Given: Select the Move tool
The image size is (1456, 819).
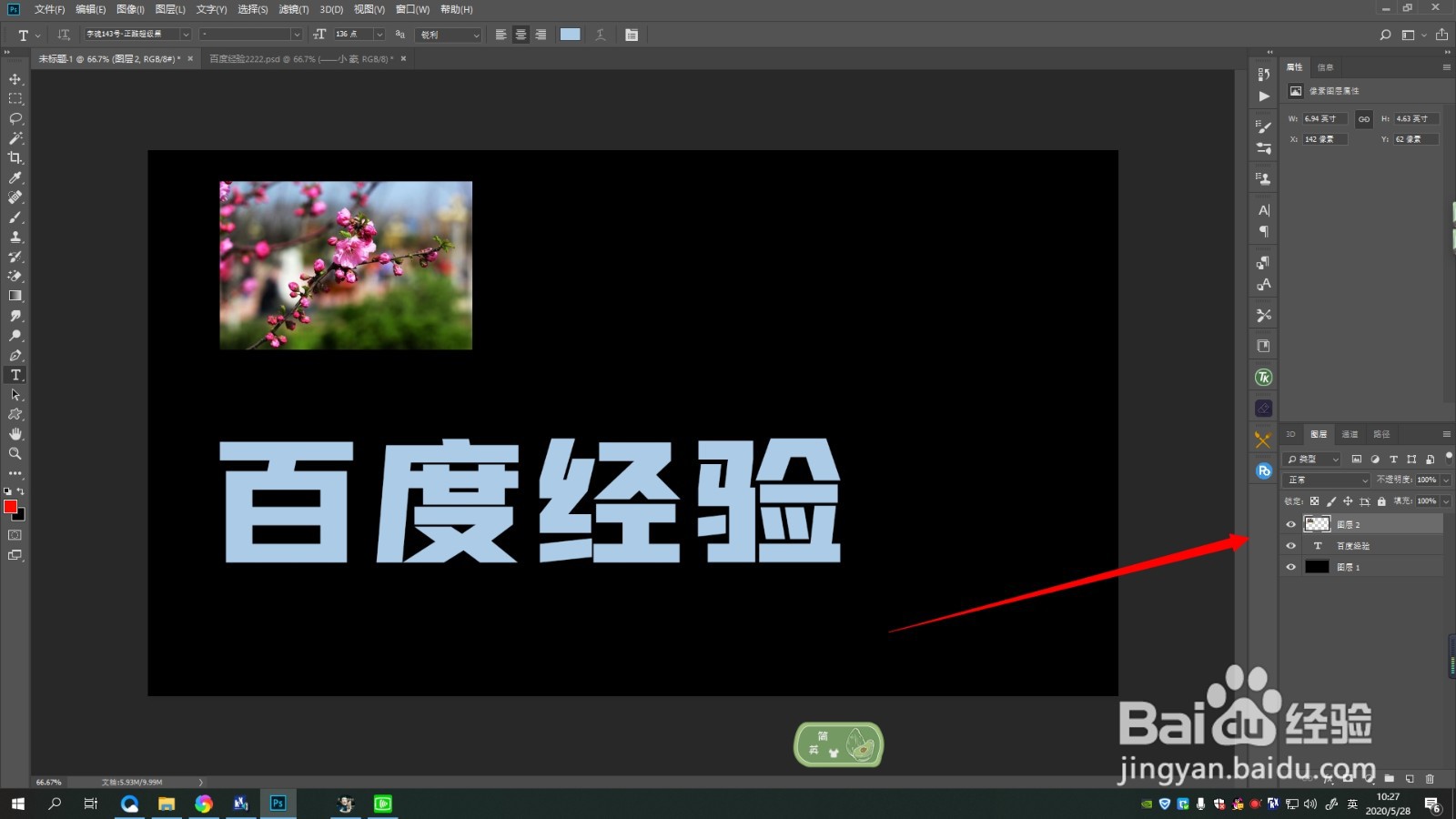Looking at the screenshot, I should click(x=15, y=79).
